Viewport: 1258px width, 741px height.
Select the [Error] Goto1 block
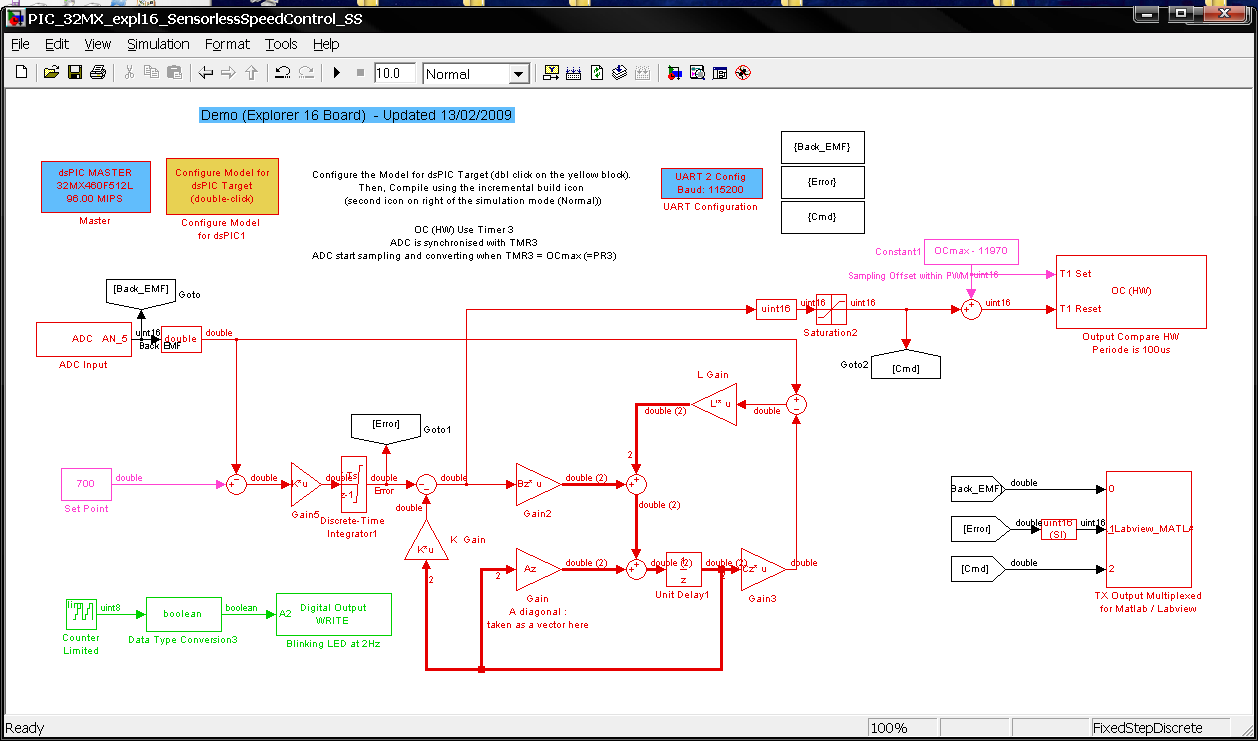(x=385, y=426)
